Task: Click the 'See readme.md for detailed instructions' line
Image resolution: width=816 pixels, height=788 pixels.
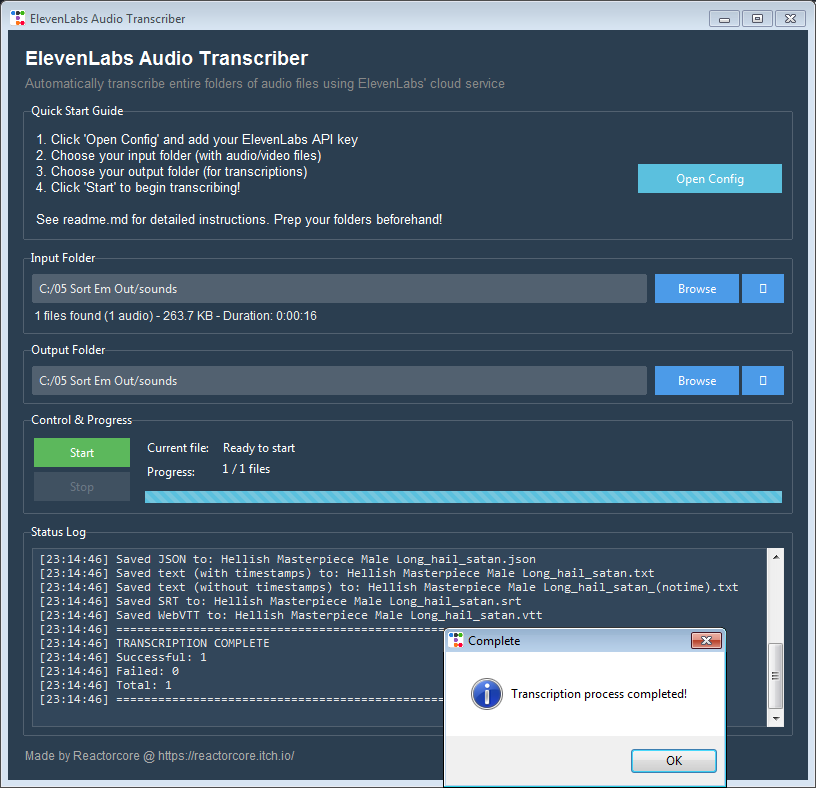Action: (239, 220)
